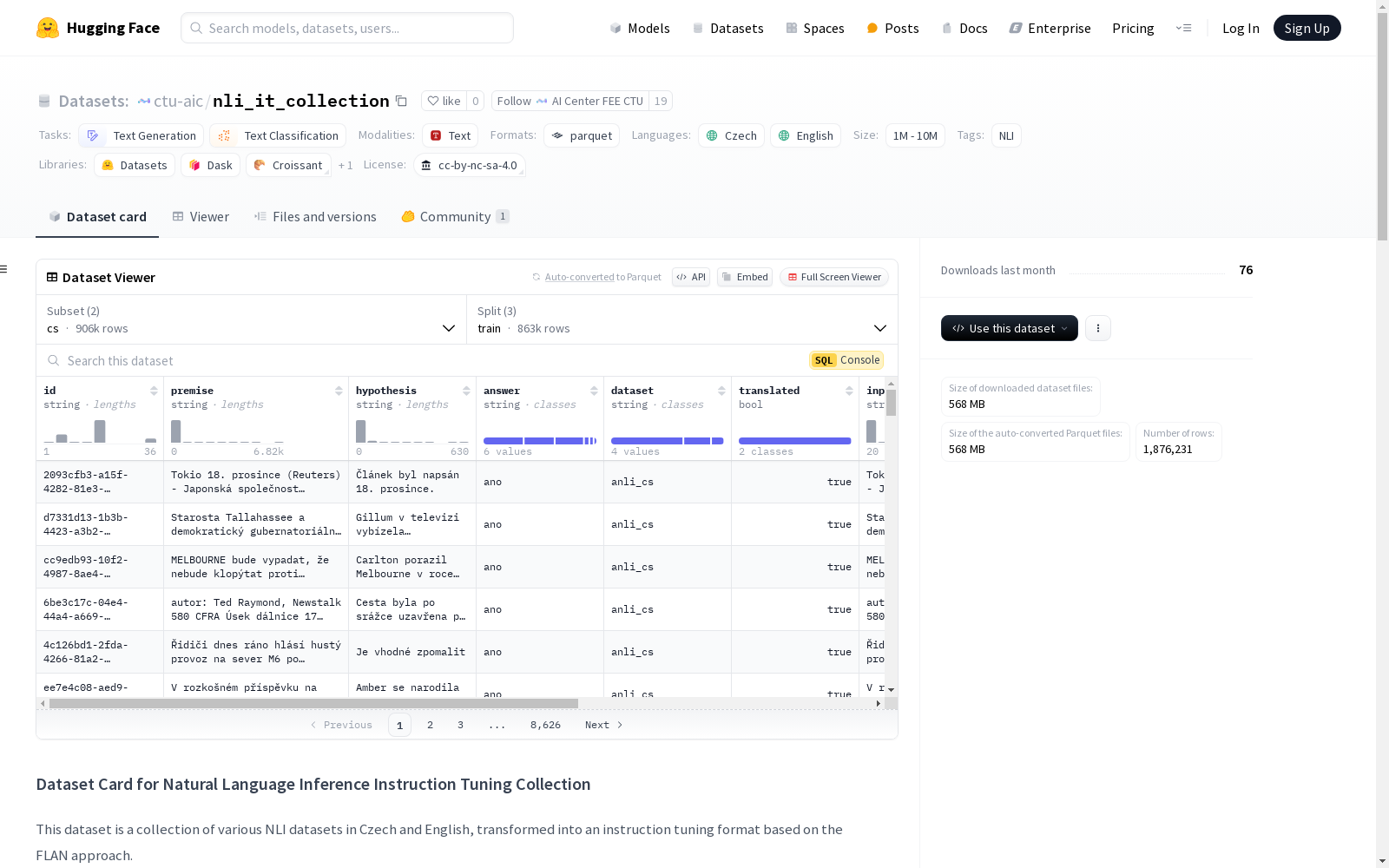Open the ctu-aic organization link
Image resolution: width=1389 pixels, height=868 pixels.
(x=178, y=101)
